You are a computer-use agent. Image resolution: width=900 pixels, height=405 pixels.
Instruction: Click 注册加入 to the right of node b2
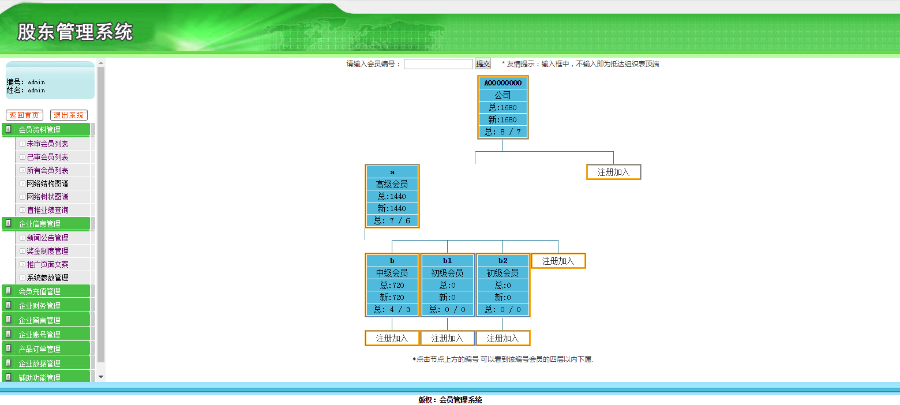pos(558,260)
